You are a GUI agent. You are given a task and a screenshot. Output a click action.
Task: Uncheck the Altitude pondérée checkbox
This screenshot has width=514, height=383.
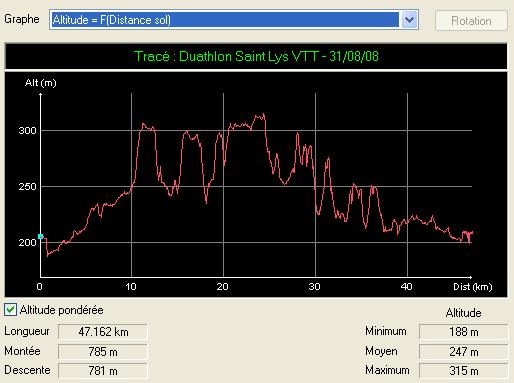click(10, 310)
